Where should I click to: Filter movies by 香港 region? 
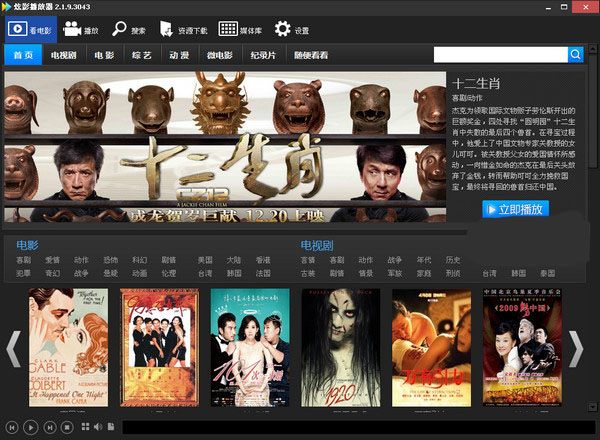263,260
